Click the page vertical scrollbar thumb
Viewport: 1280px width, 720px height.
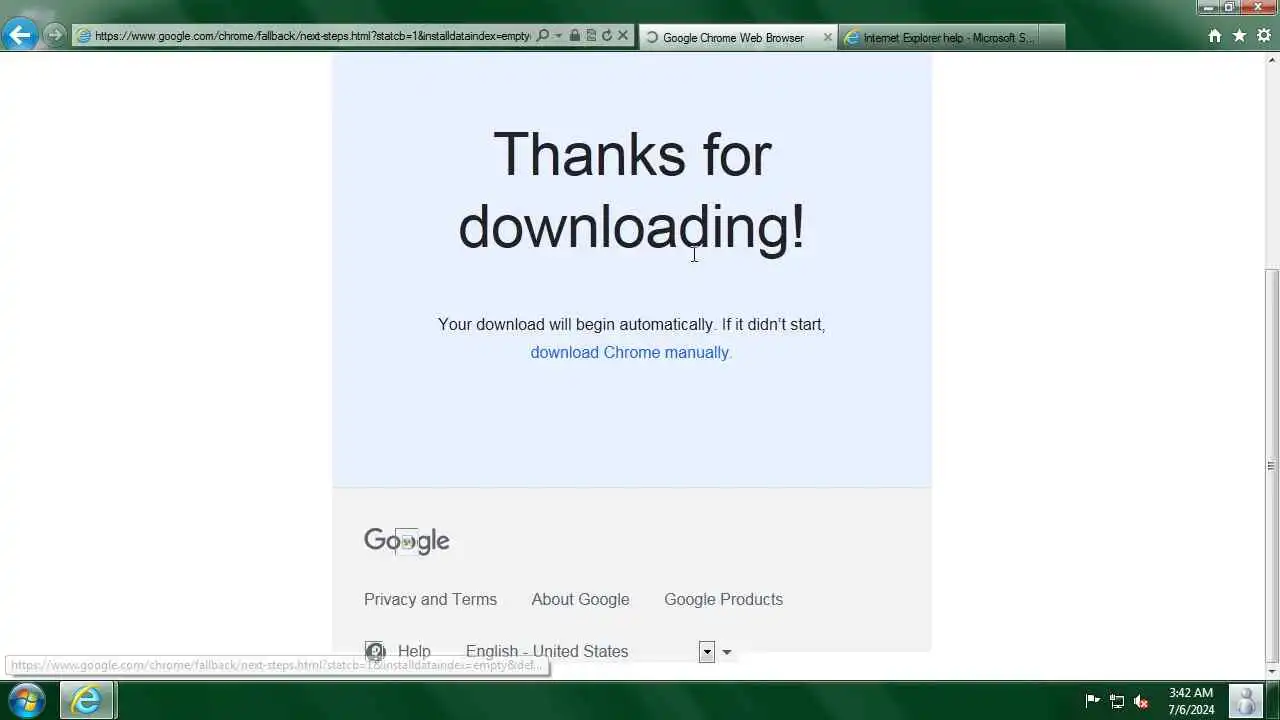(1272, 466)
